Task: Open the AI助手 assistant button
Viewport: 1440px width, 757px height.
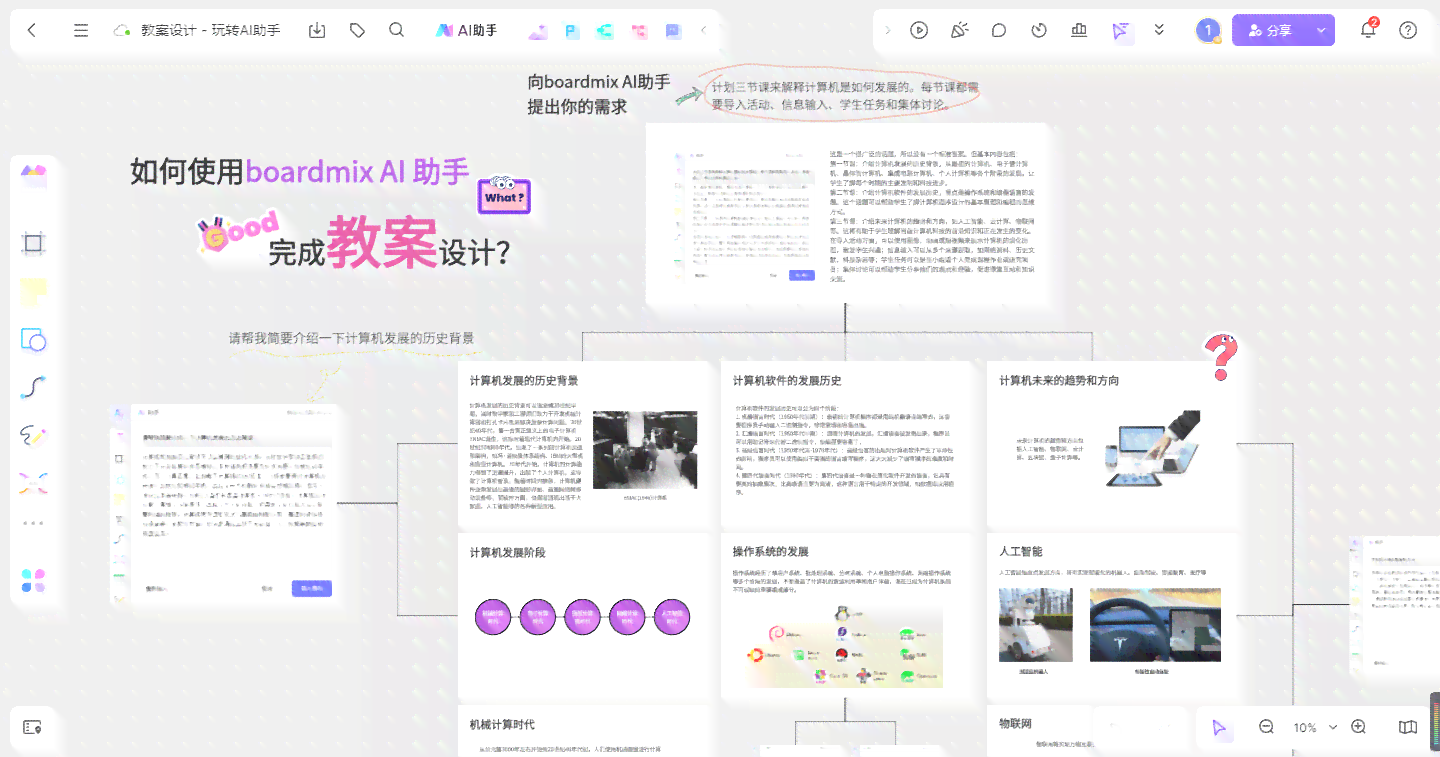Action: click(466, 30)
